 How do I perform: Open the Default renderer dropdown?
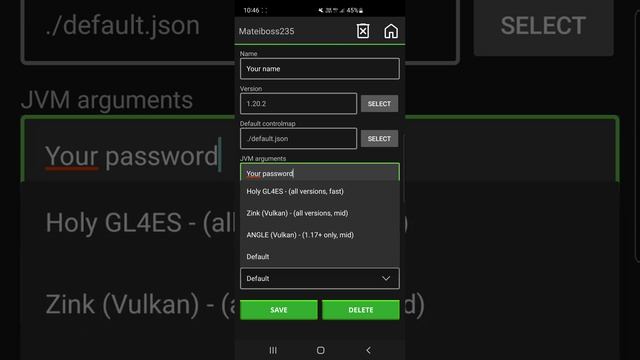coord(320,278)
